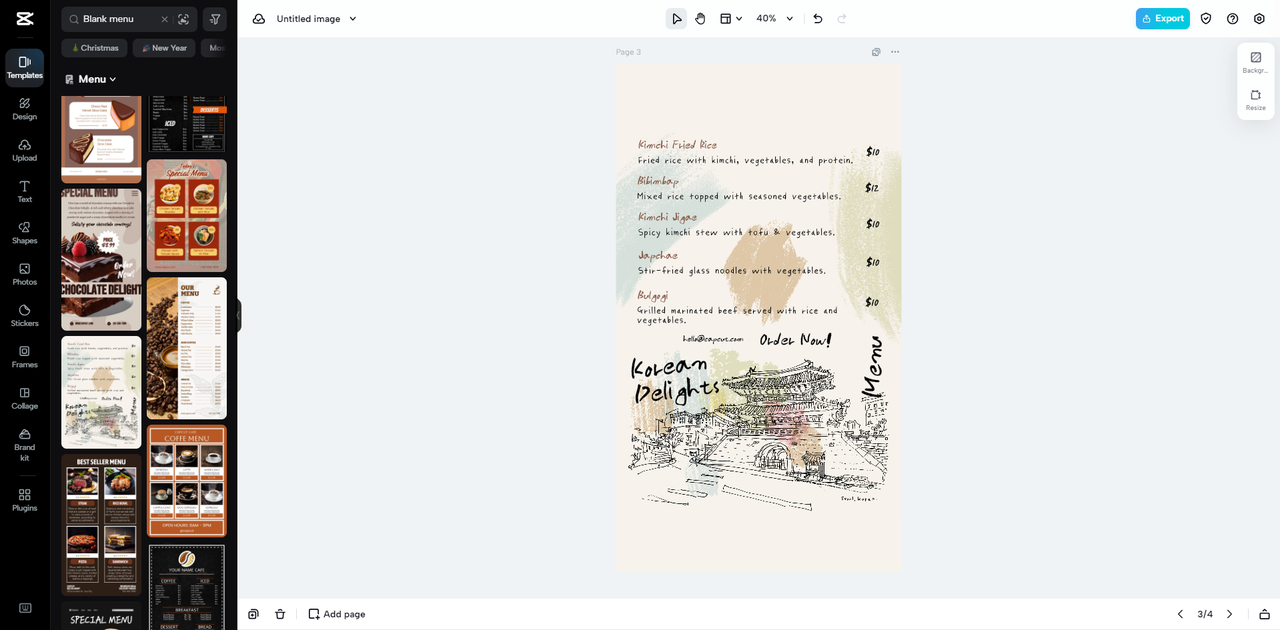
Task: Open the 40% zoom level dropdown
Action: click(775, 19)
